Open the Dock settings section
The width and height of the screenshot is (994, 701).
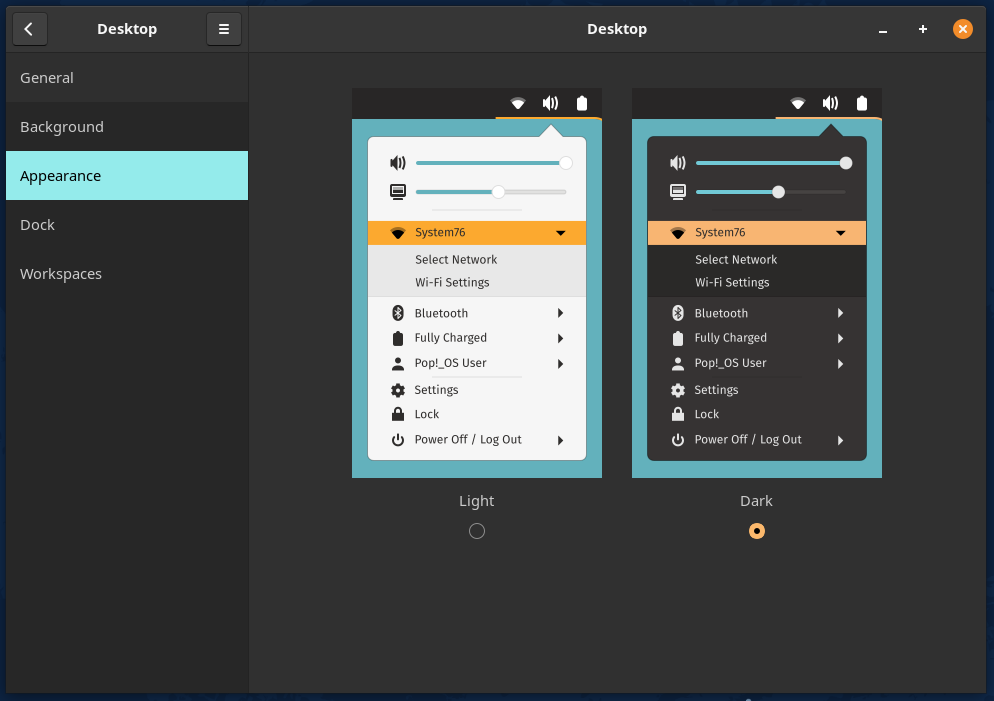tap(127, 225)
